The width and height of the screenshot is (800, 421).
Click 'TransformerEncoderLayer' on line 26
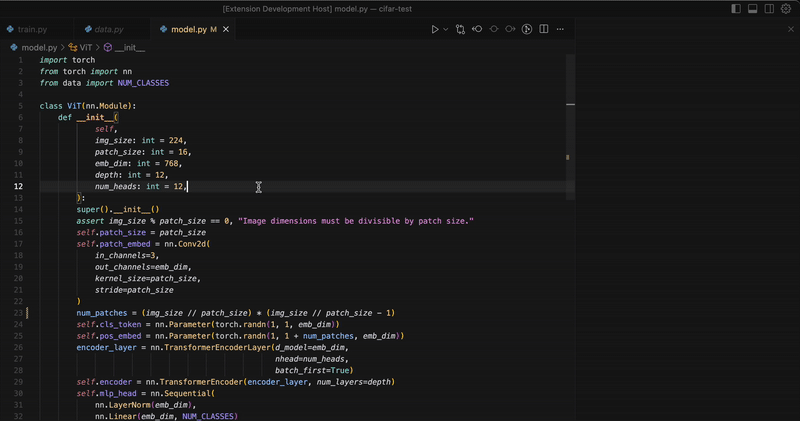tap(217, 348)
